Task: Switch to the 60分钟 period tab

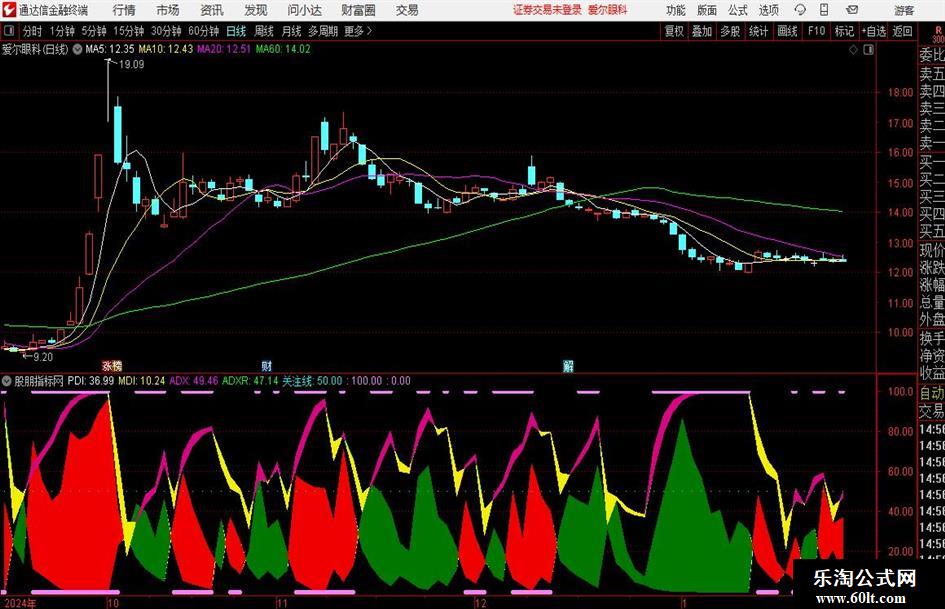Action: coord(203,31)
